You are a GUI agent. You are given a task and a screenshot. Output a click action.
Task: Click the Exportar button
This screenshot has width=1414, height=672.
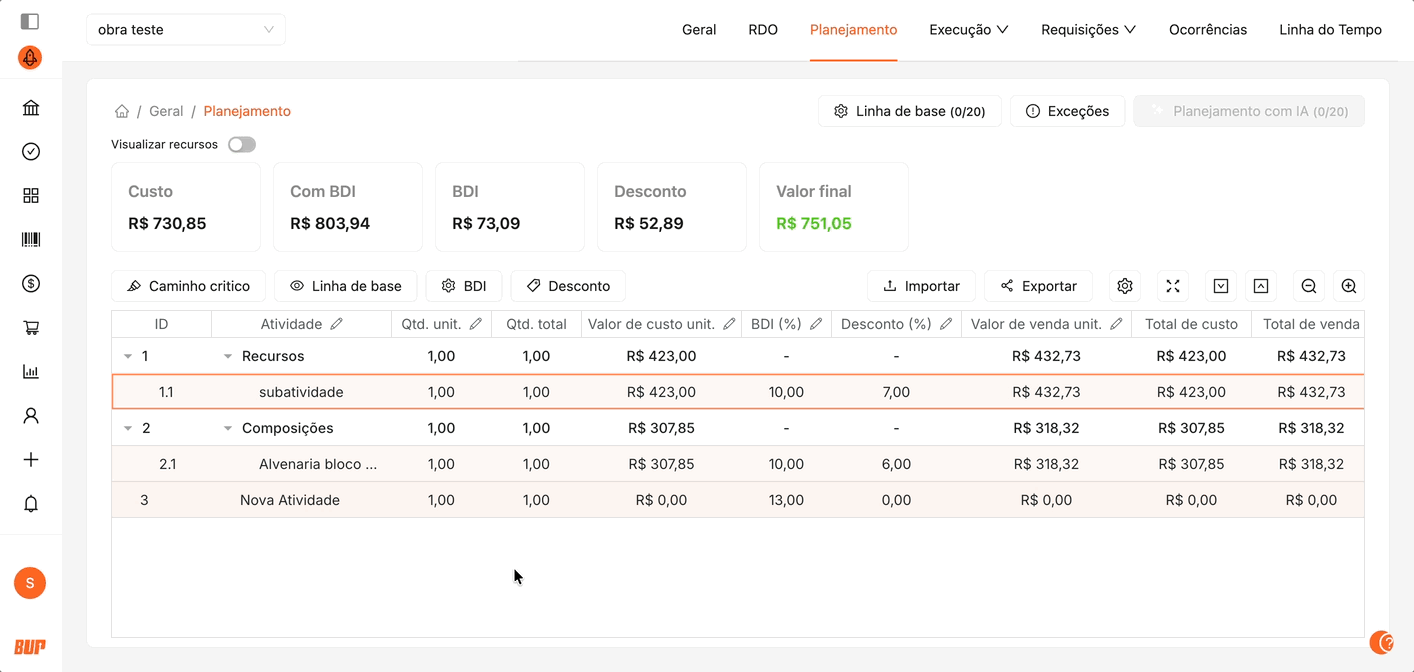click(1038, 286)
